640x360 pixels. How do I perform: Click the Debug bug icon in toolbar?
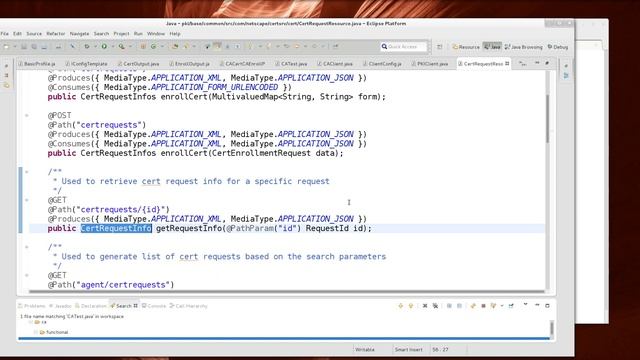point(87,47)
